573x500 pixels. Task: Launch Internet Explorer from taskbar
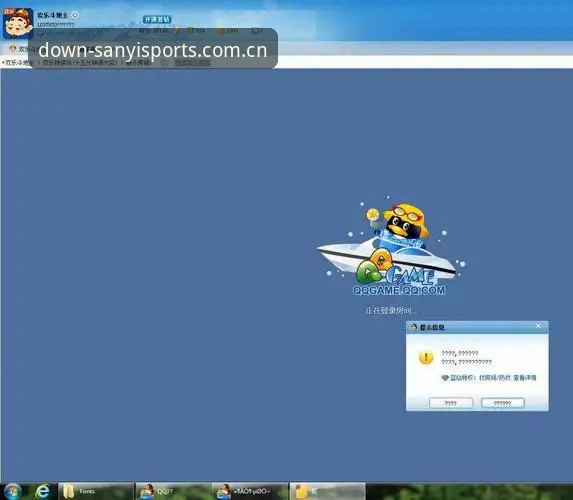coord(42,492)
